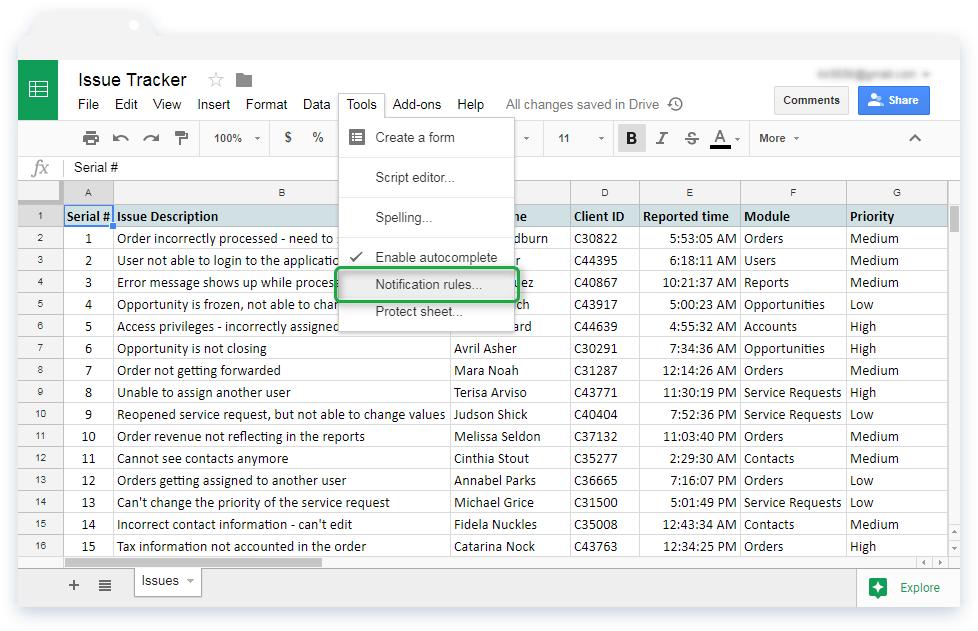Open the Add-ons menu
The height and width of the screenshot is (631, 978).
pos(417,104)
